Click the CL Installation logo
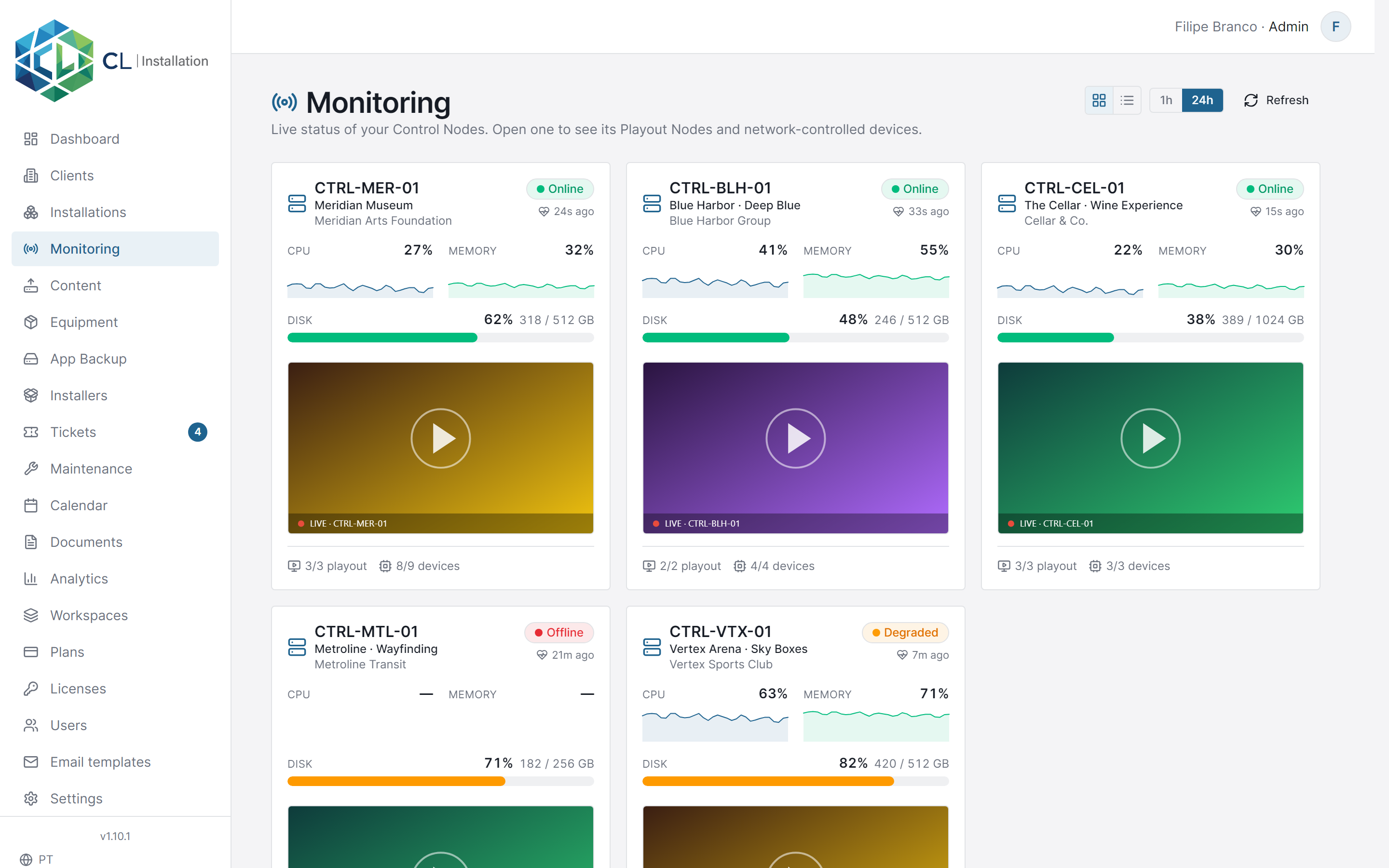The image size is (1389, 868). coord(112,61)
